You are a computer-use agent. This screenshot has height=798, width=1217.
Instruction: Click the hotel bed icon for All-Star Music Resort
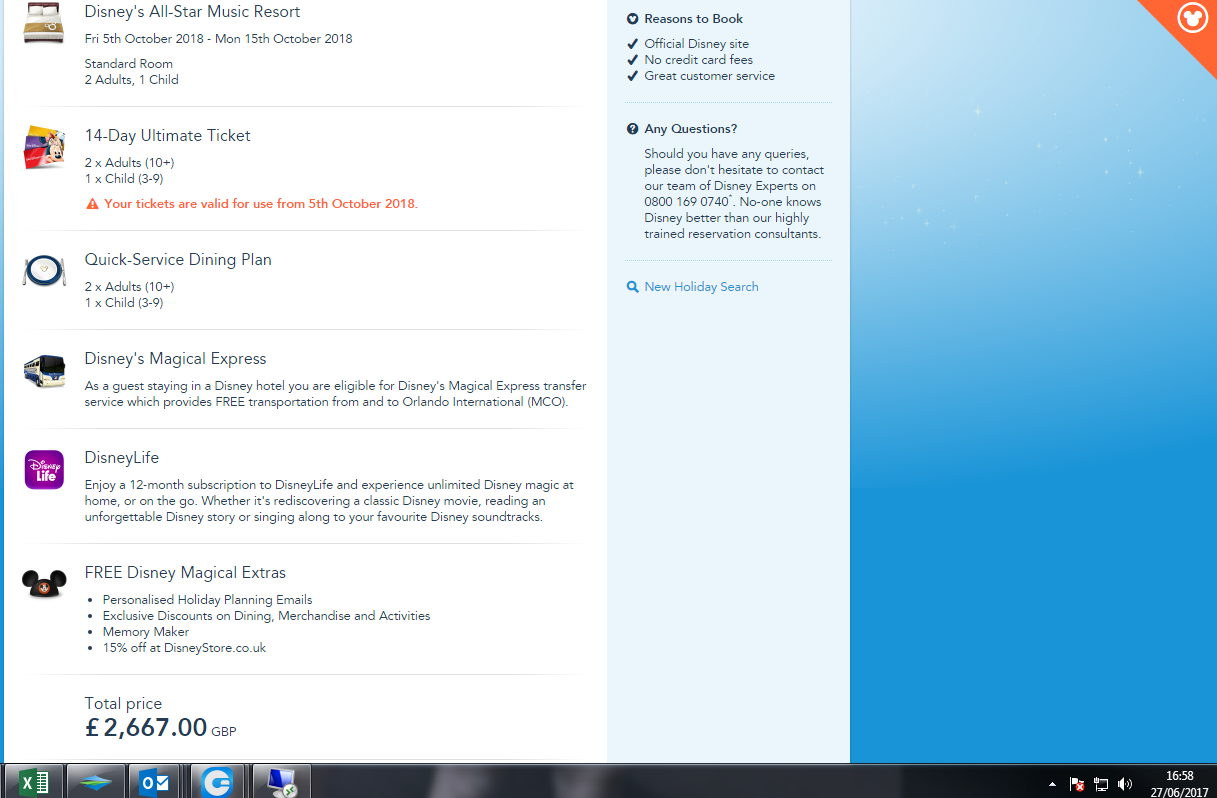pos(45,24)
